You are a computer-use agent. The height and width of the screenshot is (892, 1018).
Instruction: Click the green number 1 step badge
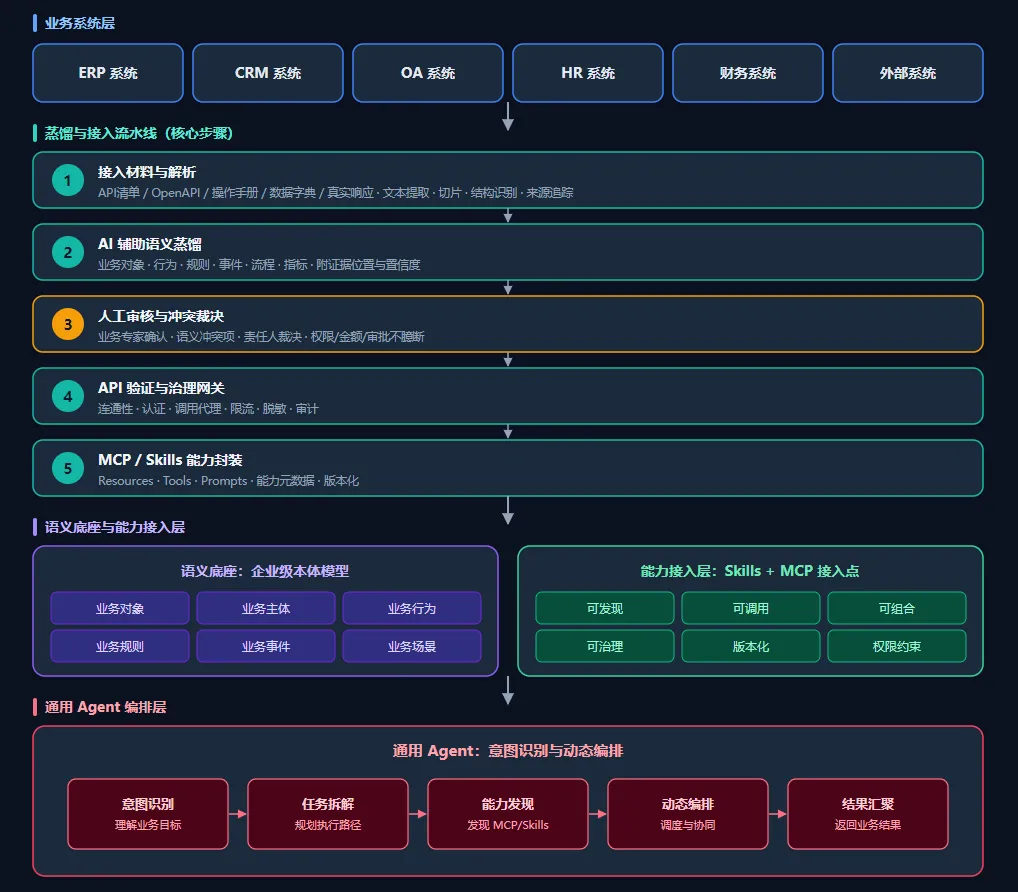click(x=68, y=180)
